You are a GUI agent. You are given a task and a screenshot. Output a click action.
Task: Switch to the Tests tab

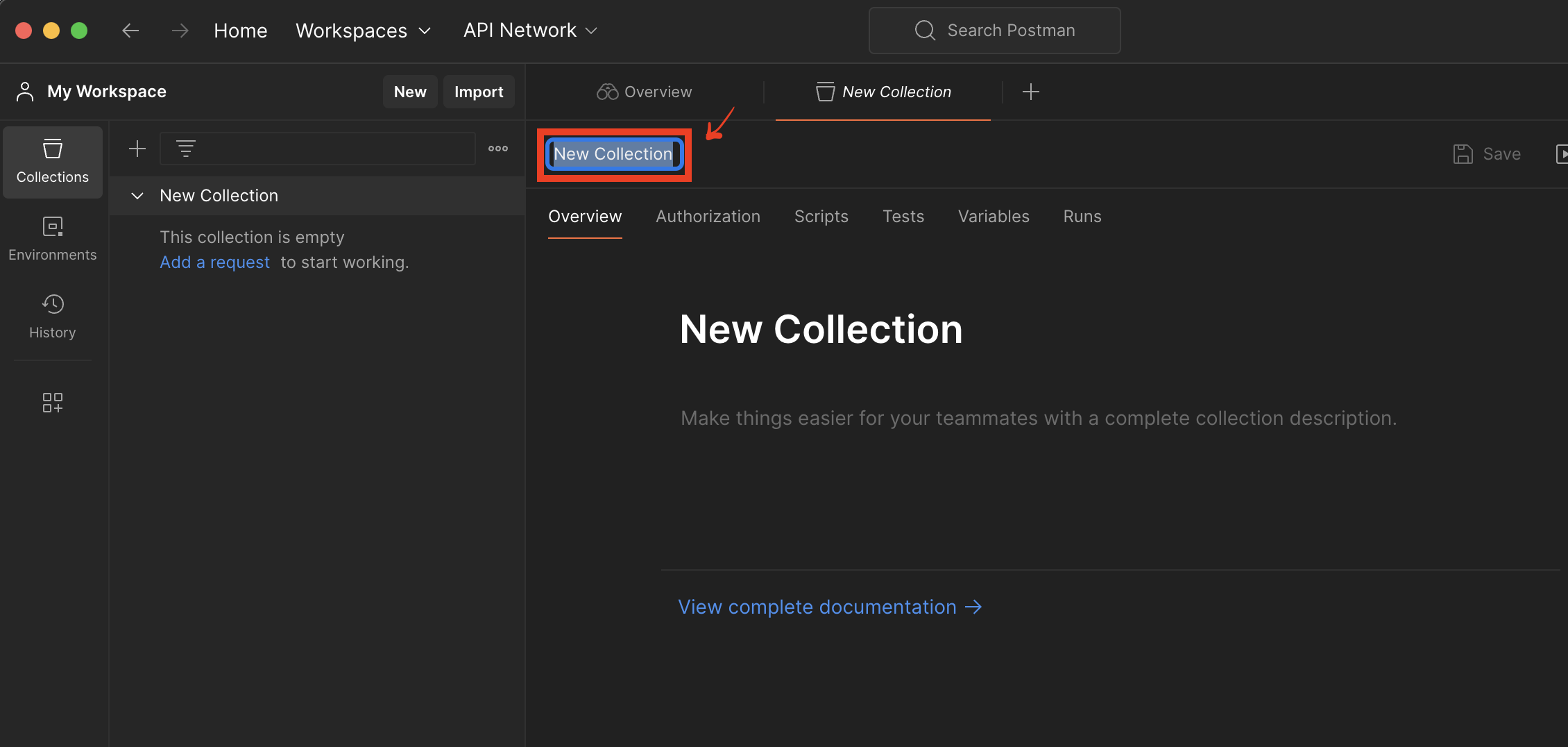[903, 217]
